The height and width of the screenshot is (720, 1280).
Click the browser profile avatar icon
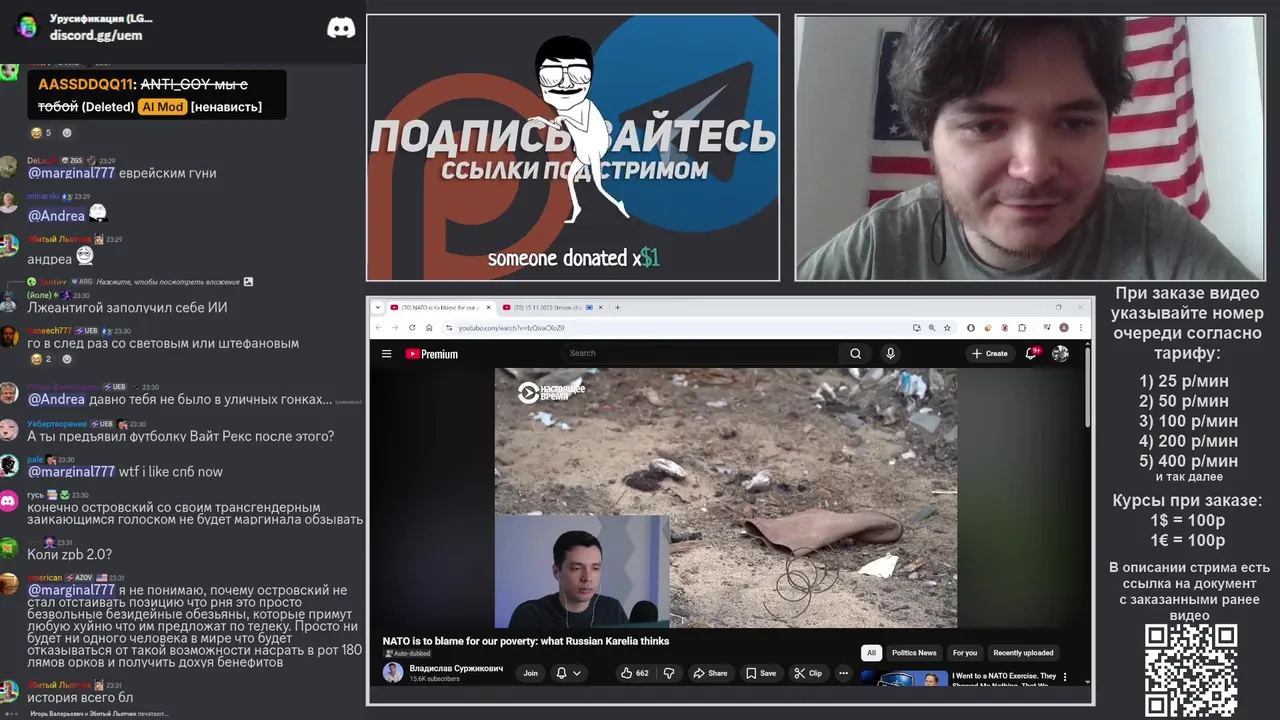pos(1064,327)
